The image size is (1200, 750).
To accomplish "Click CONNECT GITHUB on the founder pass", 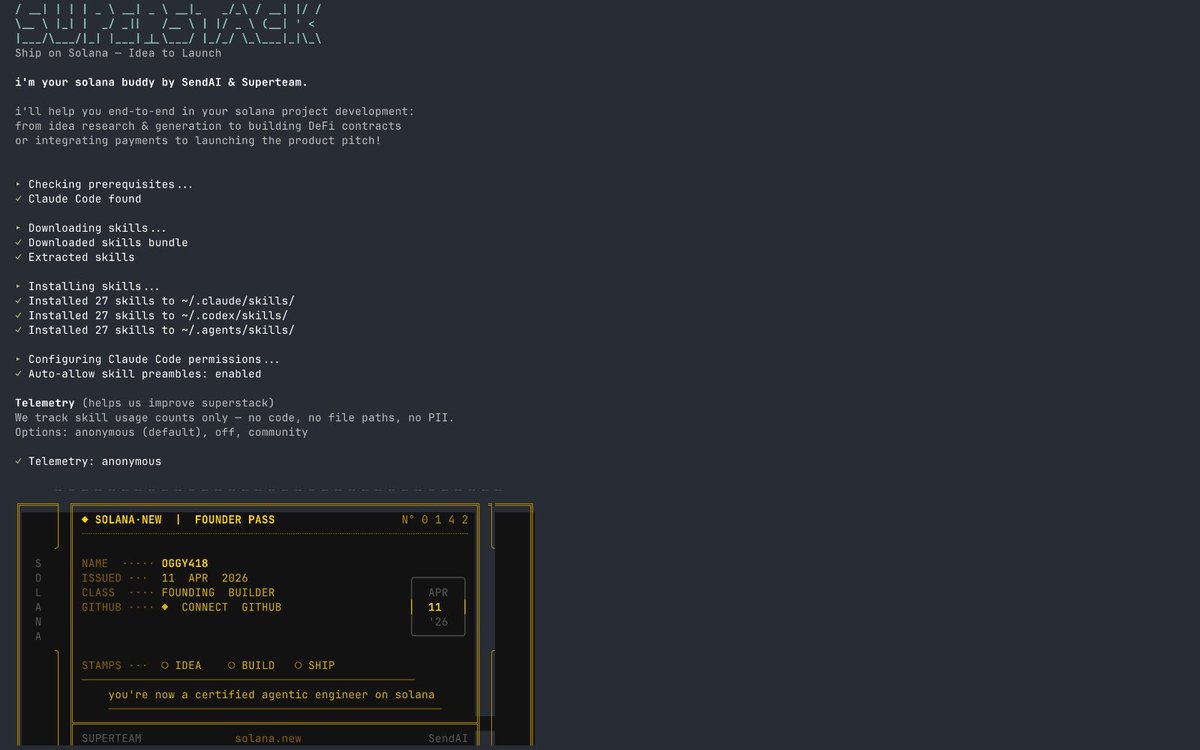I will click(231, 607).
